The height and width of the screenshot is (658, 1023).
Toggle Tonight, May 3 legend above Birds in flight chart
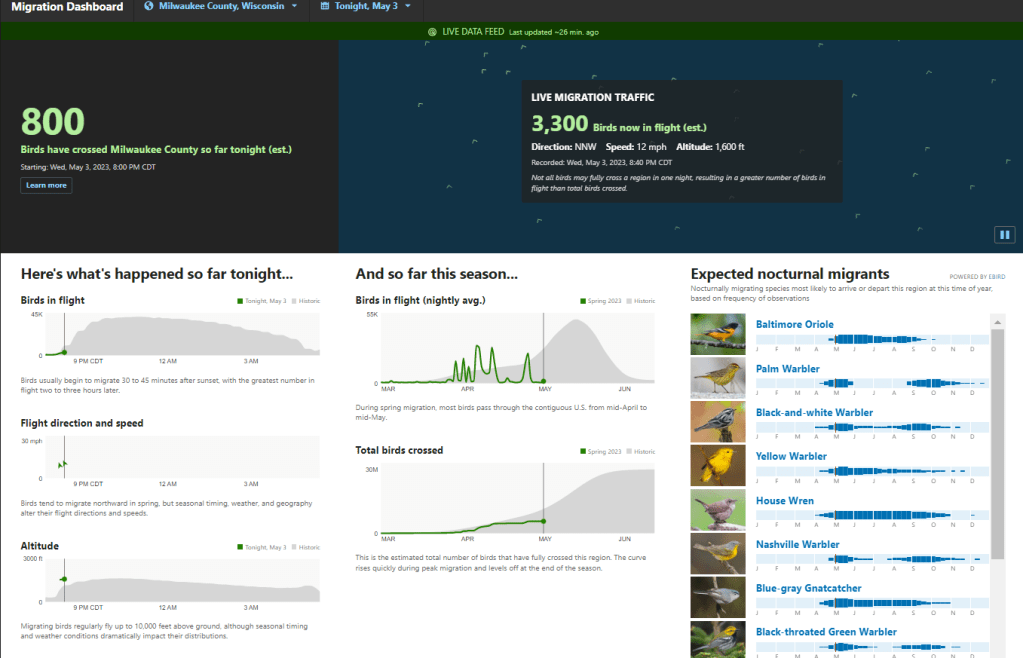coord(262,300)
